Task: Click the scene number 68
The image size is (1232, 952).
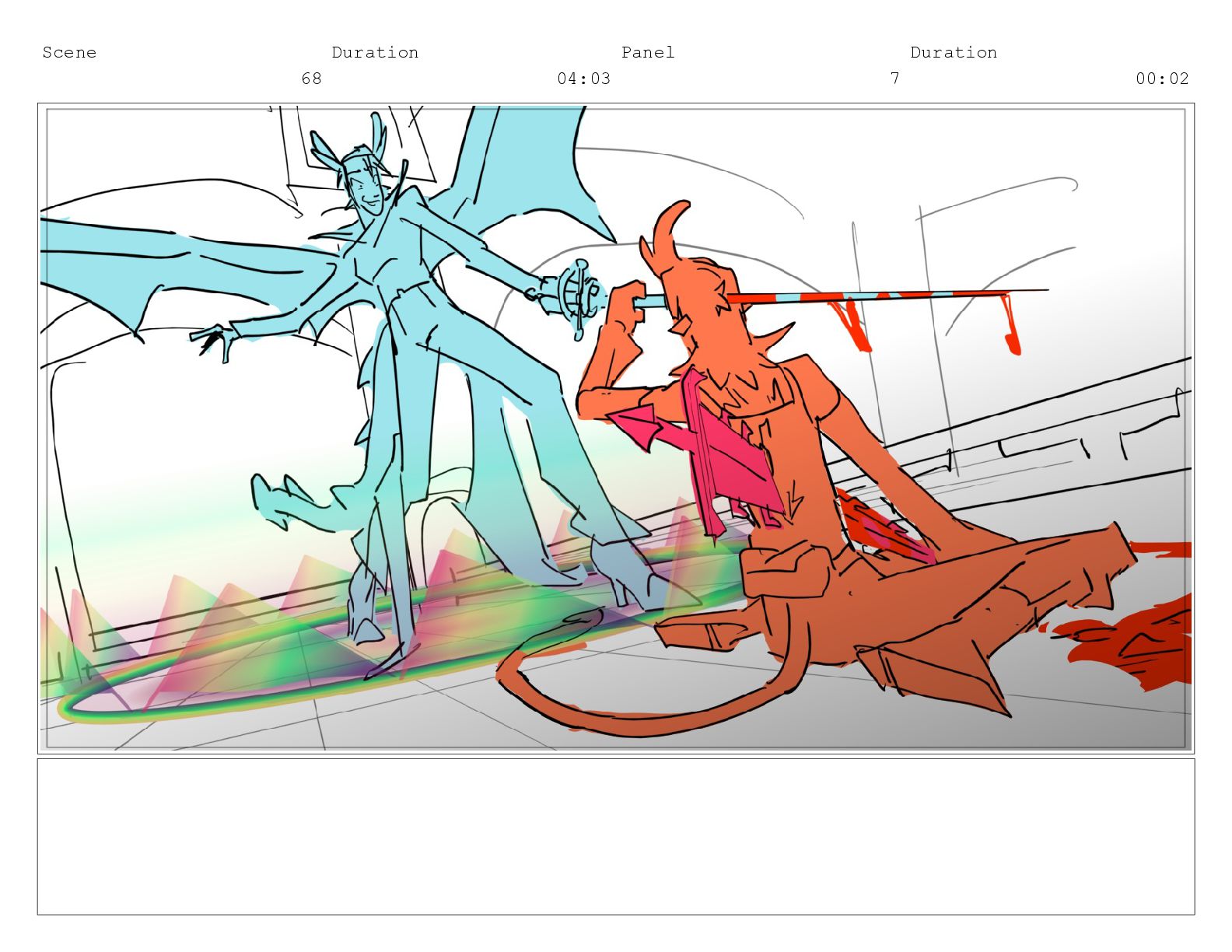Action: [311, 79]
